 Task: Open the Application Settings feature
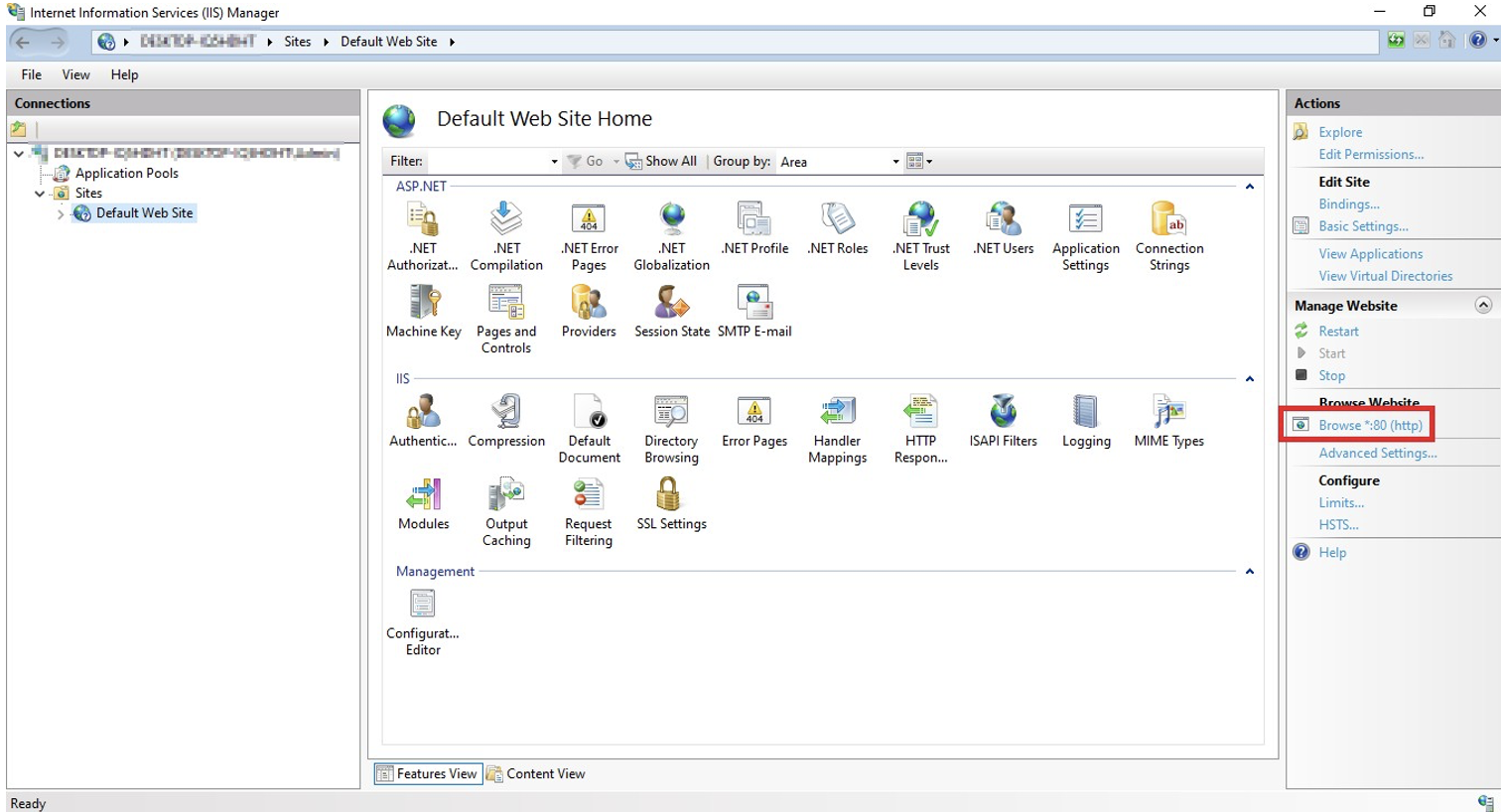coord(1086,236)
